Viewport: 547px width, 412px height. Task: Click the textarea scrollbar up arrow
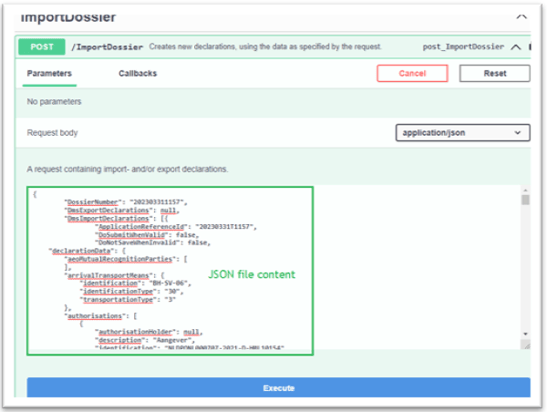tap(525, 190)
